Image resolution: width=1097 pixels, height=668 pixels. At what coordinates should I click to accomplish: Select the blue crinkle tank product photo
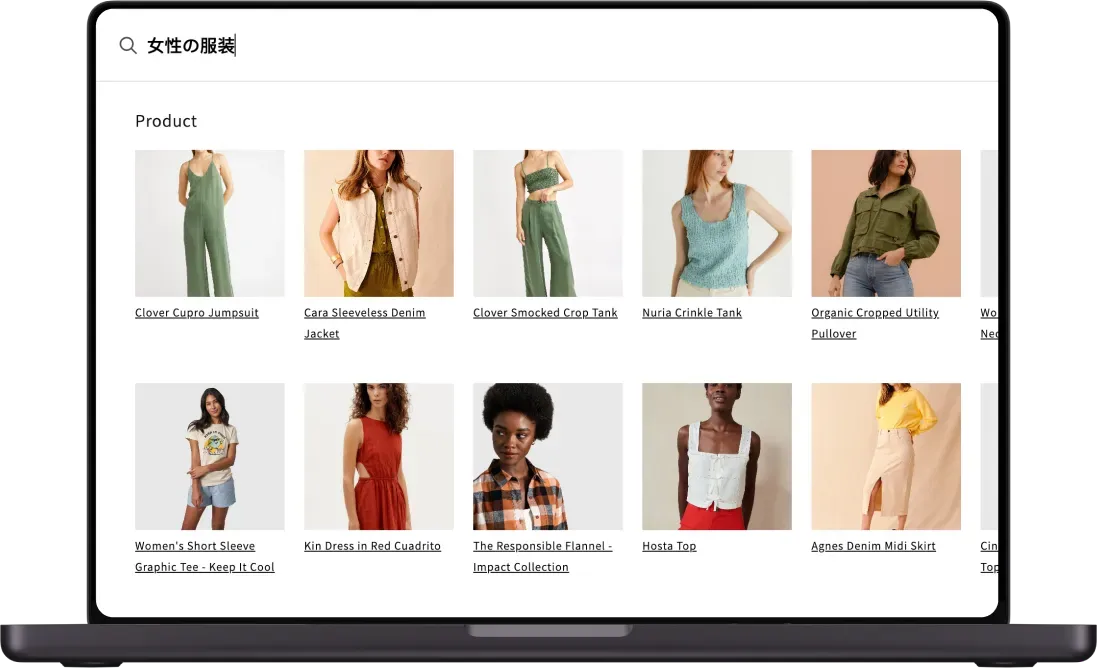point(717,223)
